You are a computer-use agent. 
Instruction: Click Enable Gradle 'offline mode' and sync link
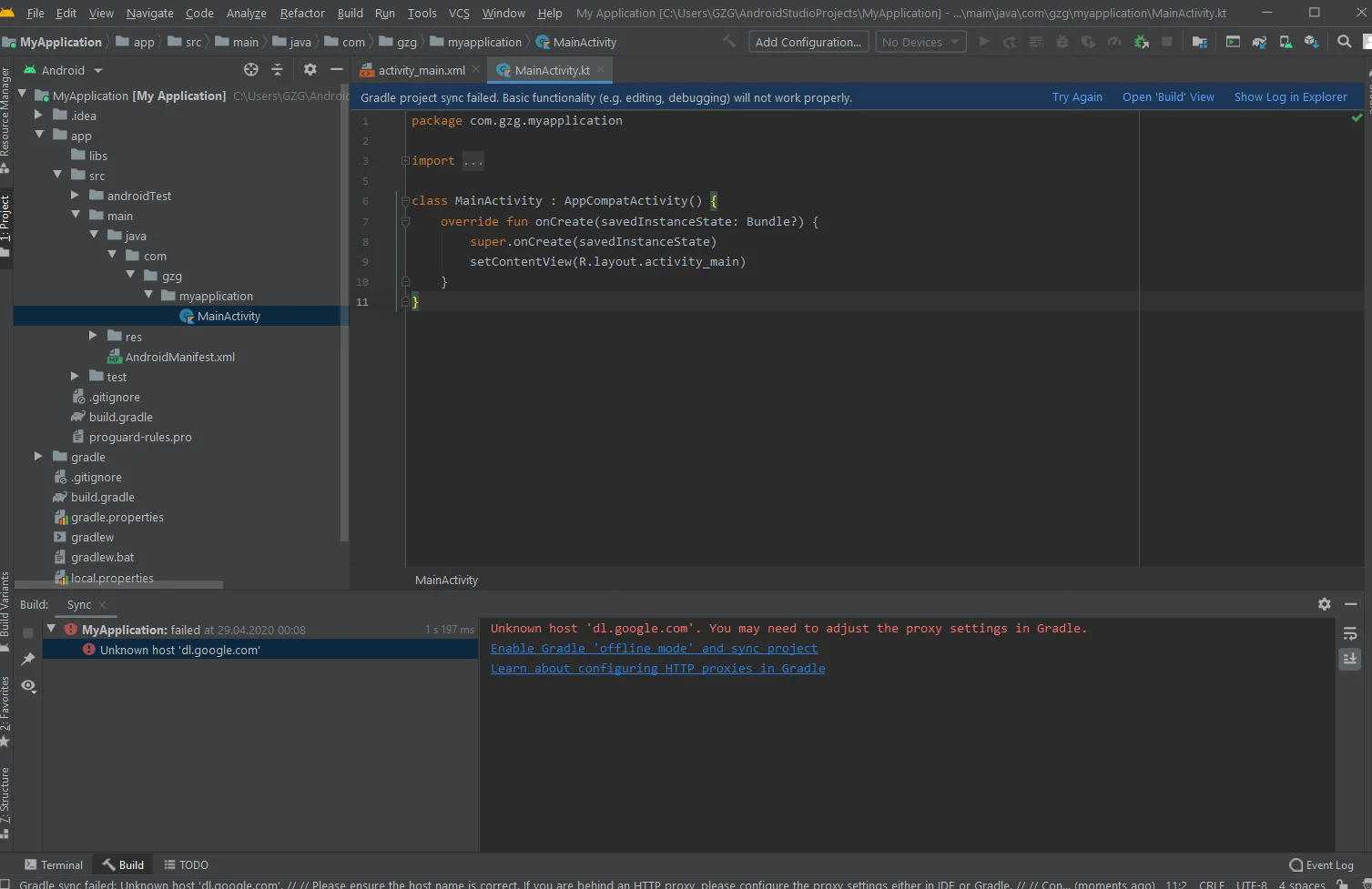[654, 649]
